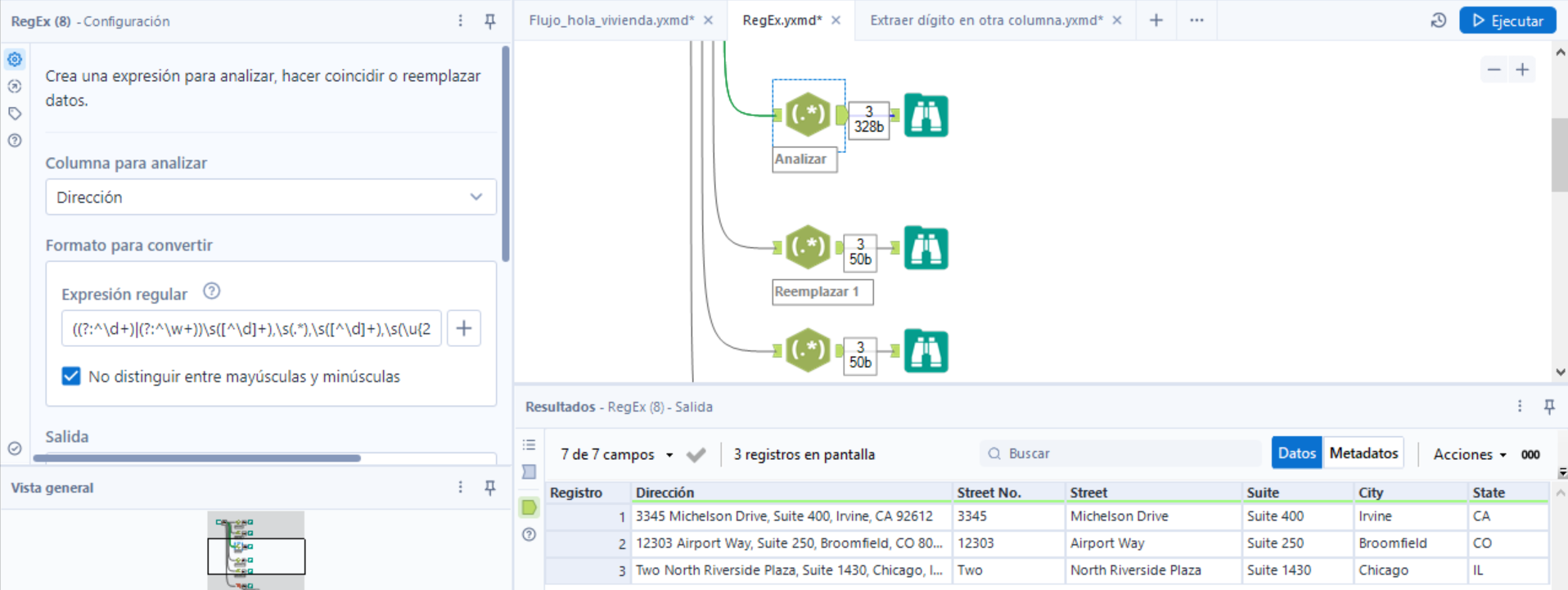This screenshot has width=1568, height=590.
Task: Run the workflow with Ejecutar
Action: coord(1507,20)
